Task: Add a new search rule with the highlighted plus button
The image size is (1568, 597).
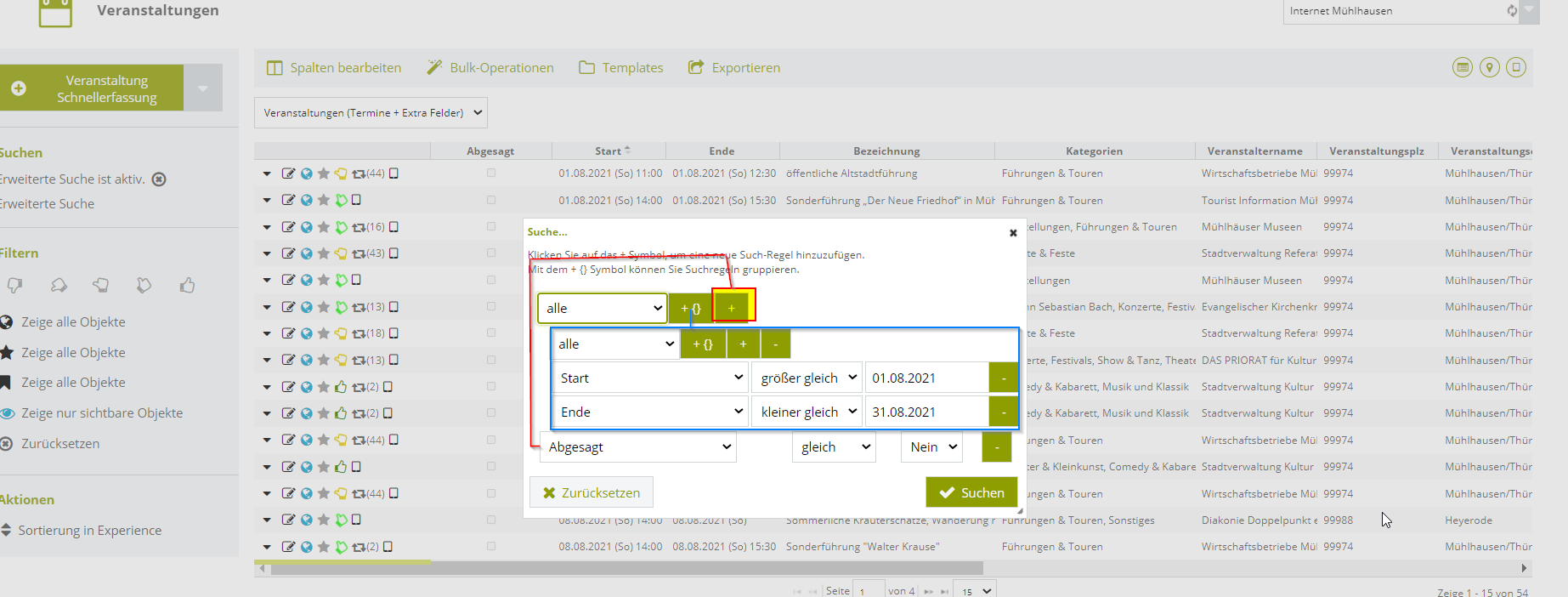Action: tap(731, 308)
